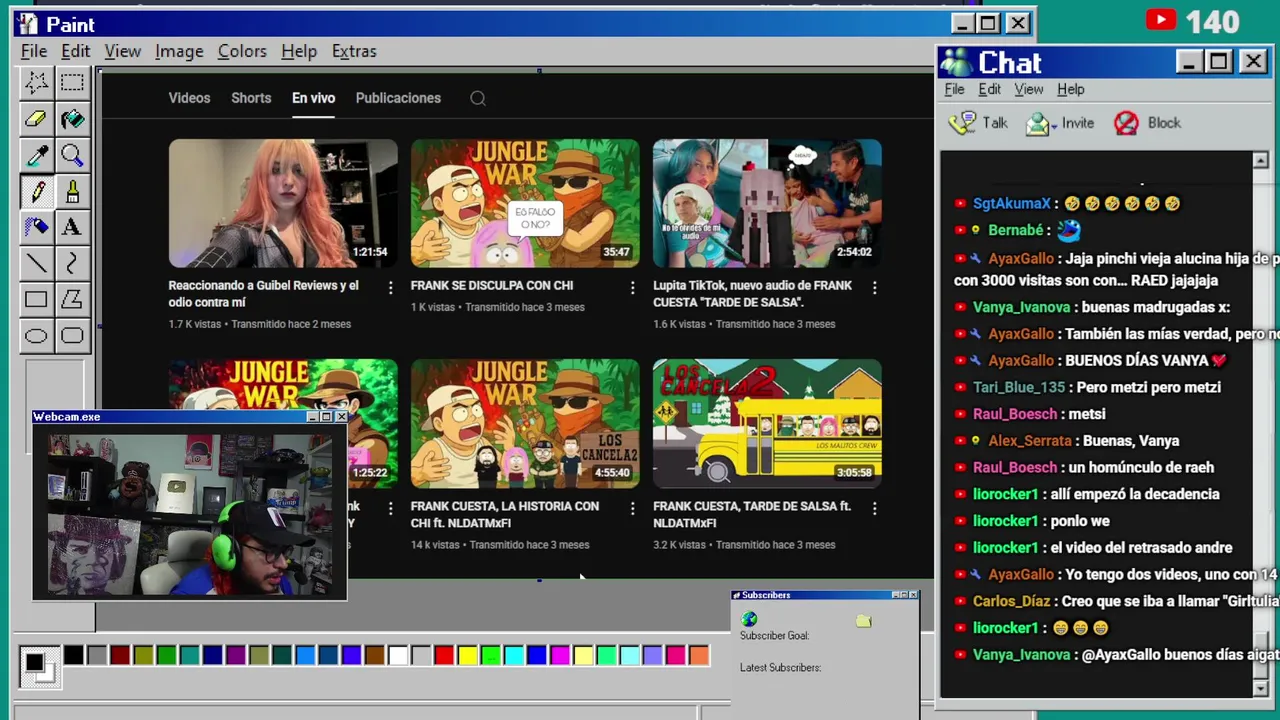Open options for FRANK SE DISCULPA CON CHI
The height and width of the screenshot is (720, 1280).
click(x=632, y=288)
